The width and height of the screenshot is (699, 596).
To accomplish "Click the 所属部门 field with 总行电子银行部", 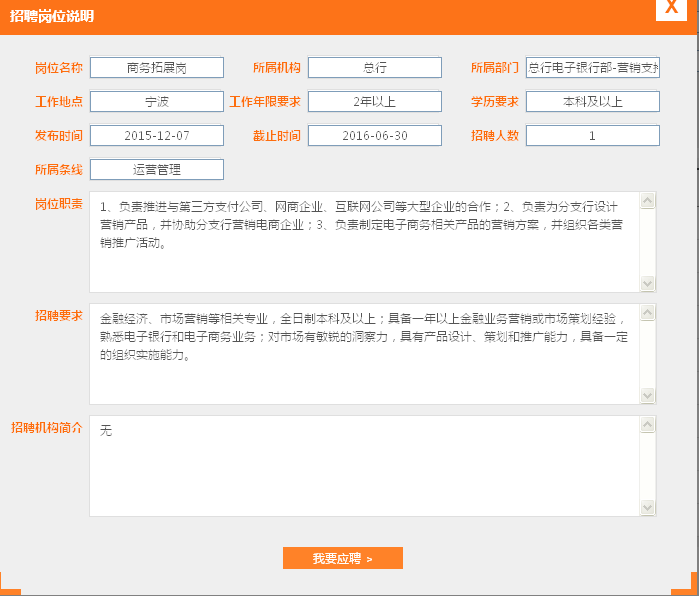I will 593,68.
